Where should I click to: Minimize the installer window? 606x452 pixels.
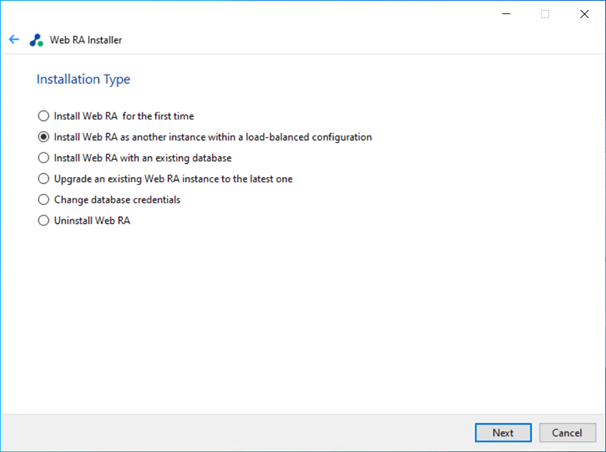(x=506, y=14)
